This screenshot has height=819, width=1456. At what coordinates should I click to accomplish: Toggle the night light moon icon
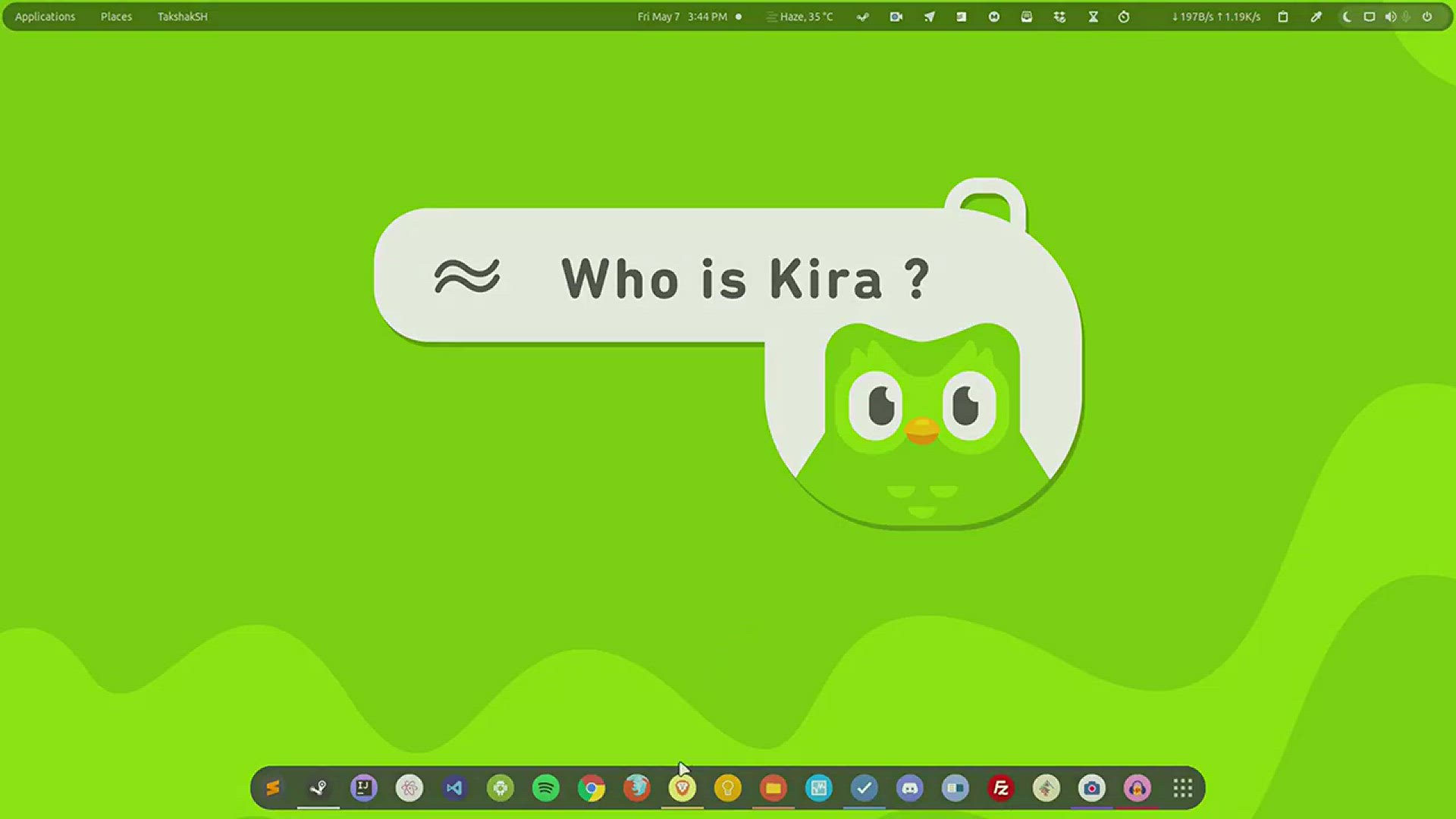[1347, 17]
